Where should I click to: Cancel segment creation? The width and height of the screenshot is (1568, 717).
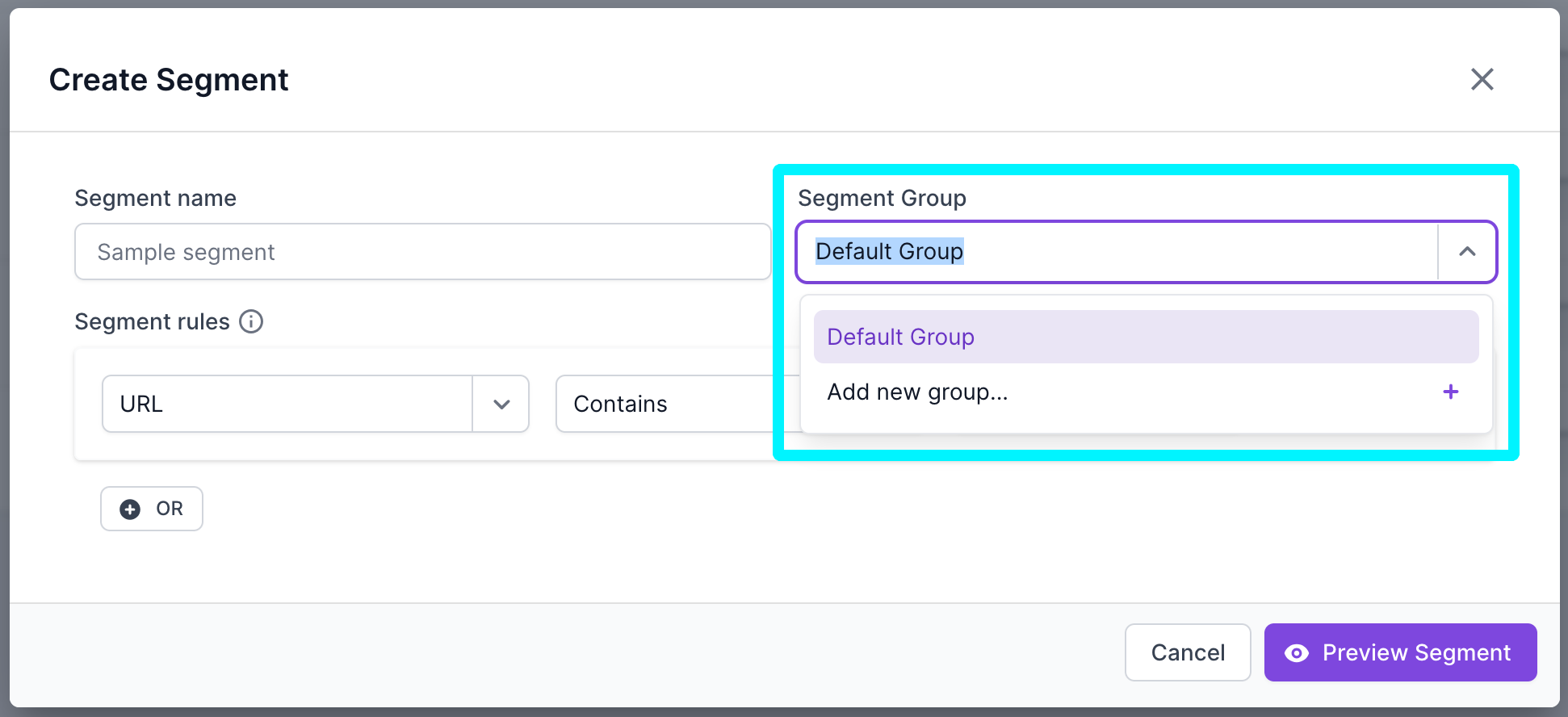point(1188,652)
